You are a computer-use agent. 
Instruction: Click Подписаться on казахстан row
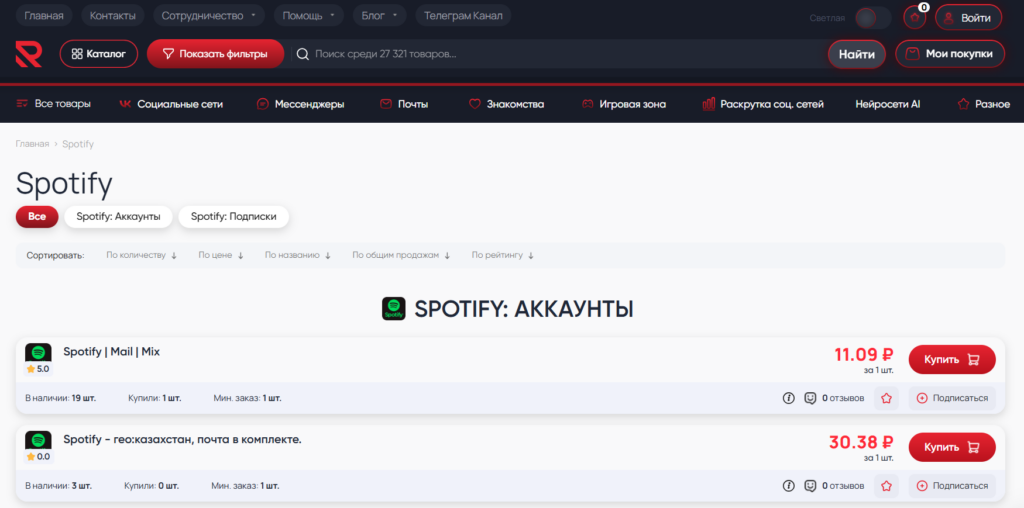(952, 486)
